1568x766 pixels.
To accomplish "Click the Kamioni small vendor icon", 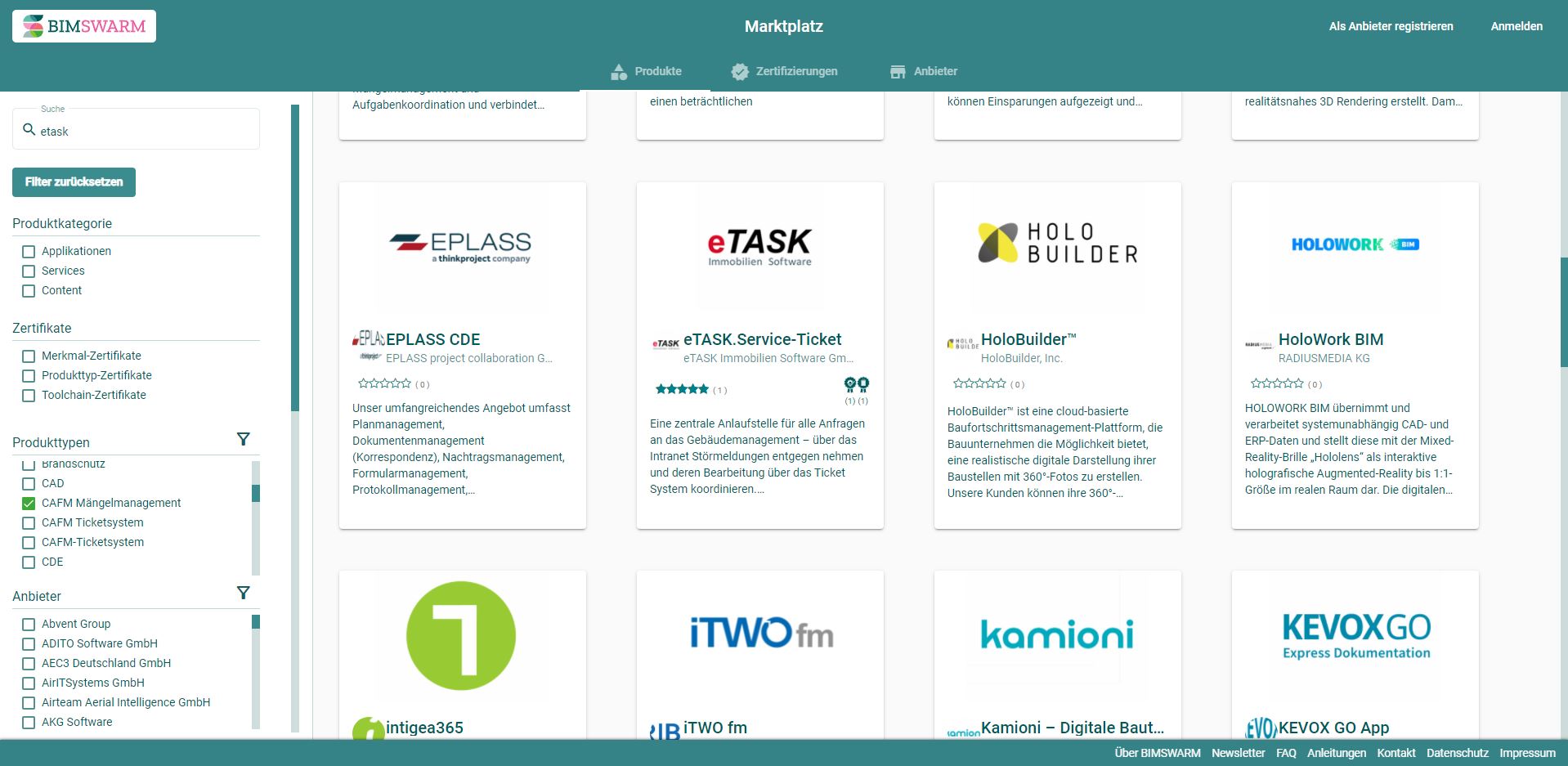I will click(x=963, y=732).
